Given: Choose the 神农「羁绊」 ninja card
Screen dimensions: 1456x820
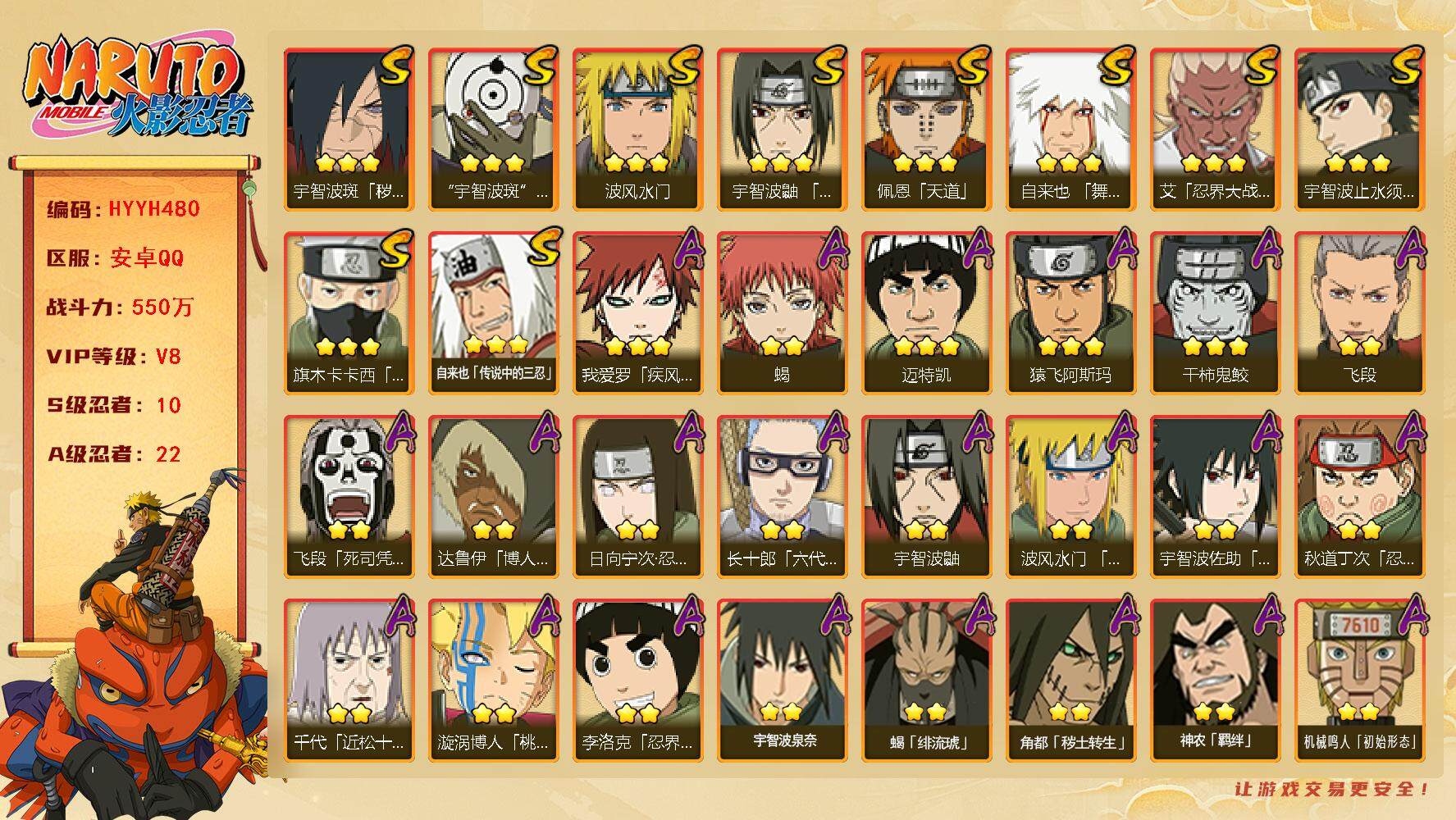Looking at the screenshot, I should click(x=1215, y=680).
